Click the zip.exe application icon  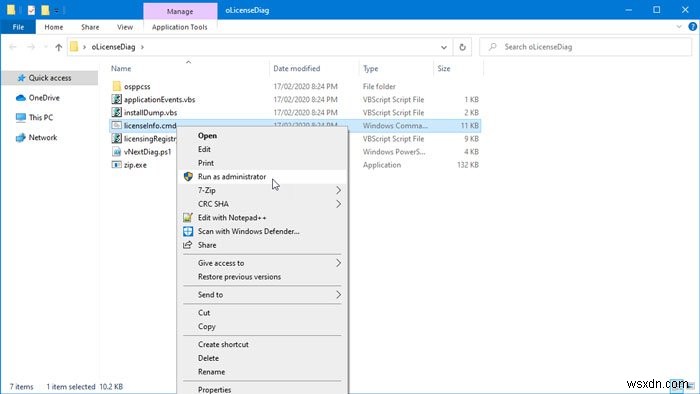click(x=117, y=165)
